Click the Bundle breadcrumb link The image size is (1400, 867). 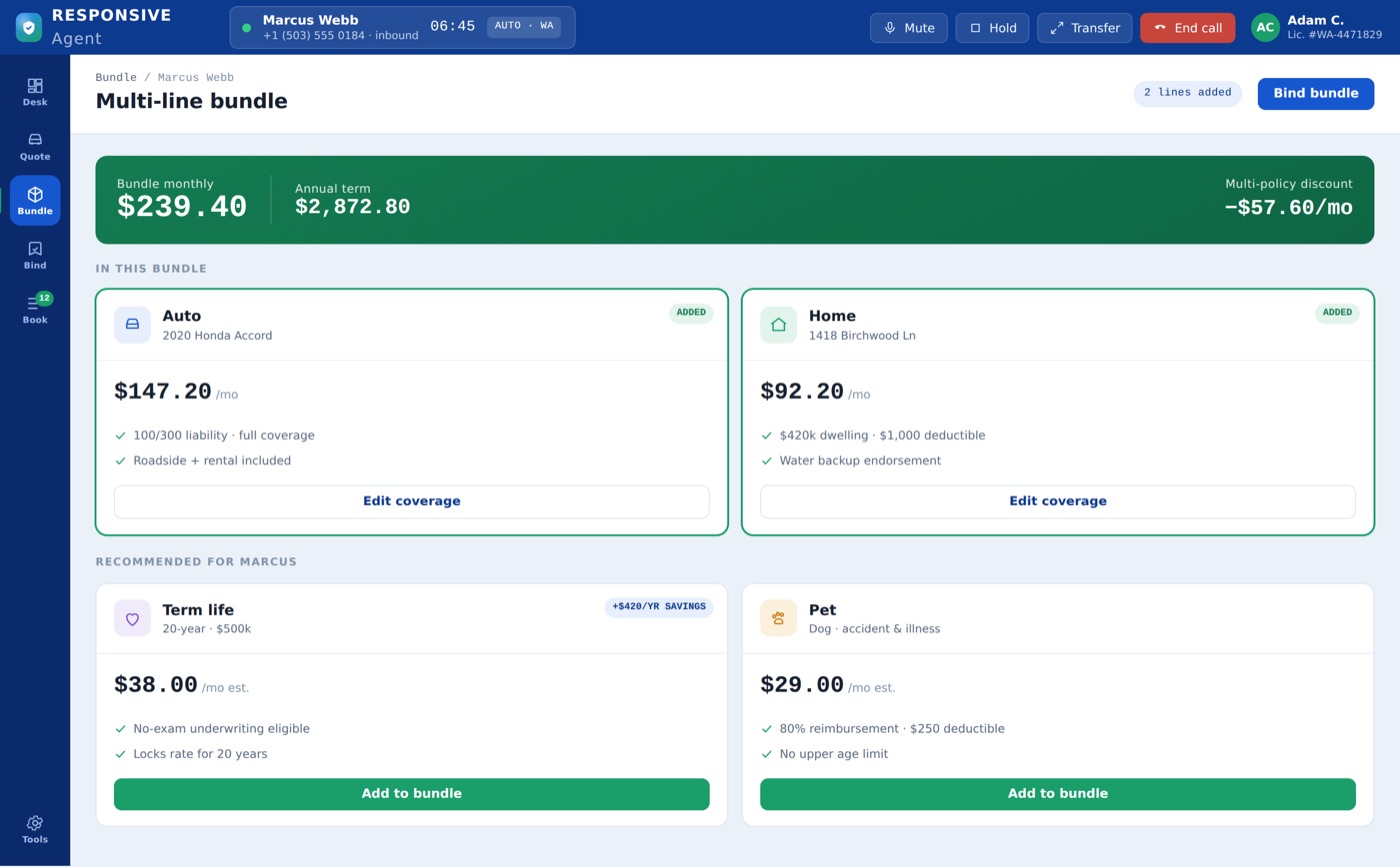(x=116, y=77)
